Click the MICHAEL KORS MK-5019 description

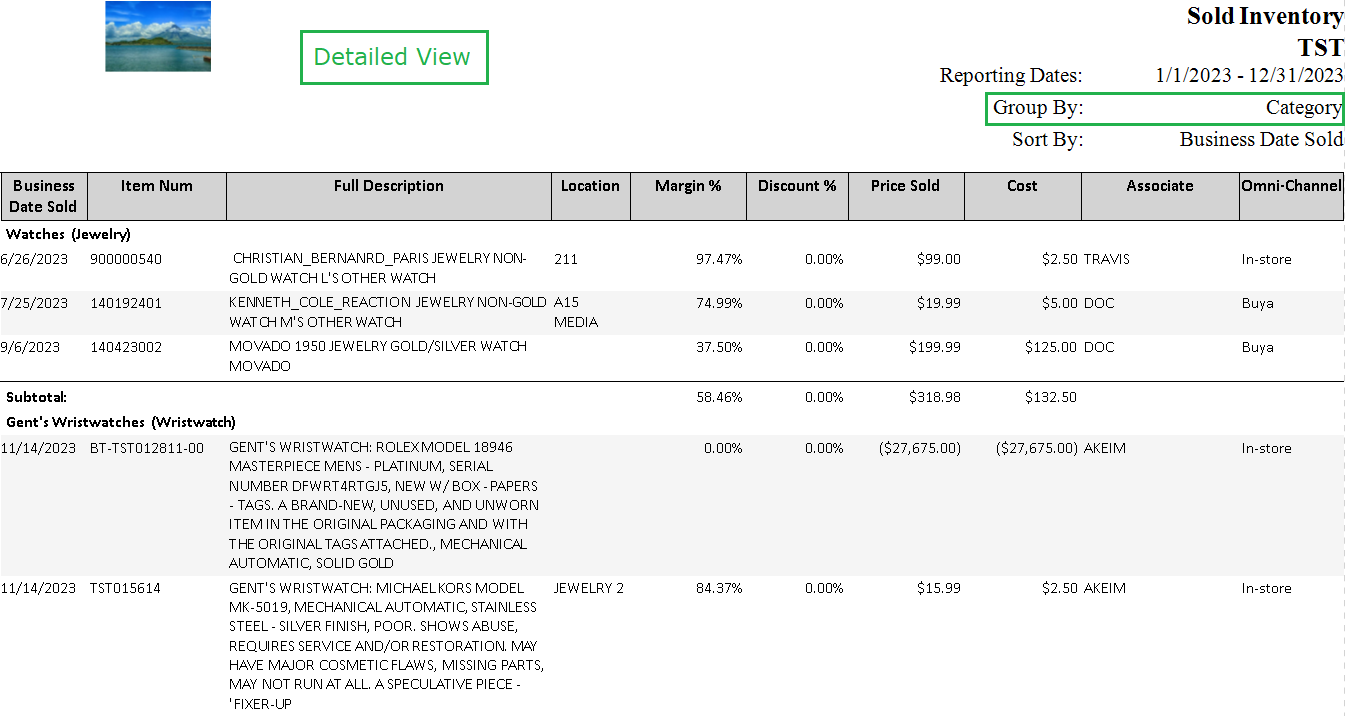[x=386, y=645]
